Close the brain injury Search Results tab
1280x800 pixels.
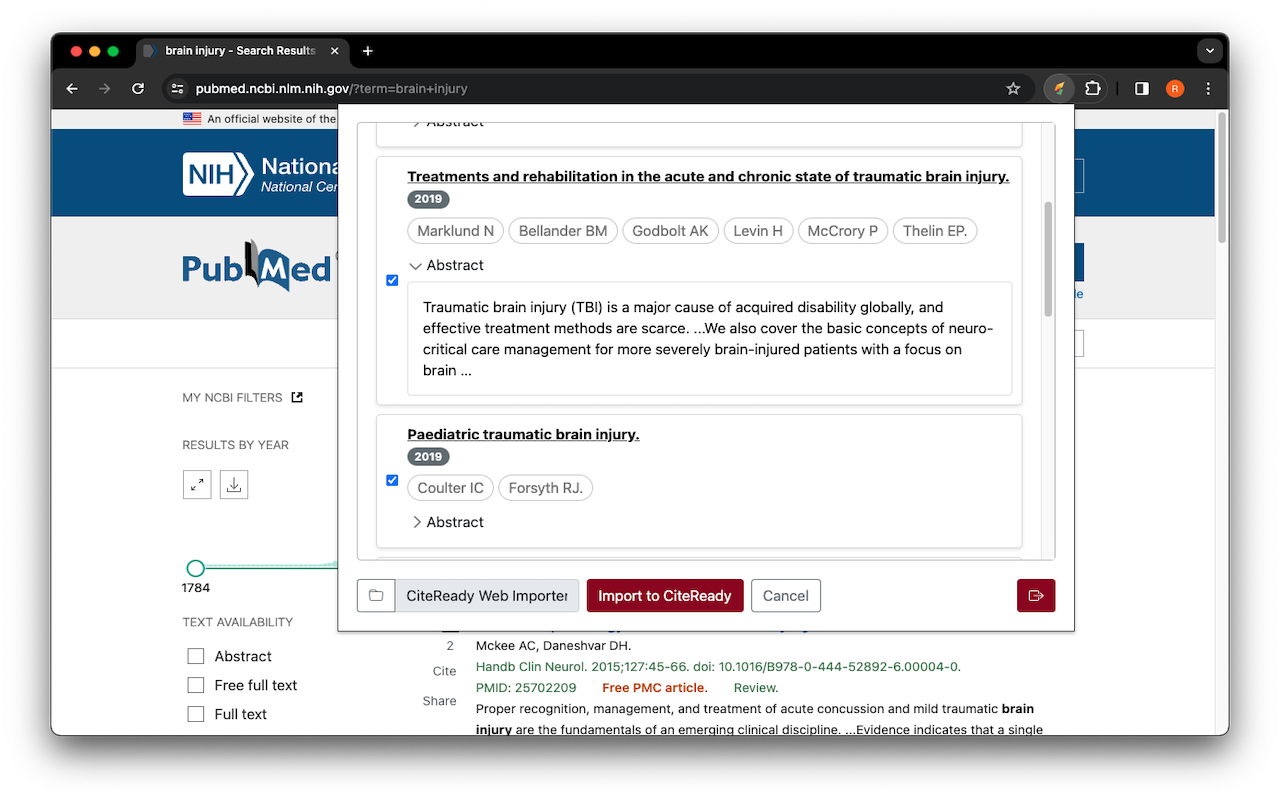click(334, 51)
